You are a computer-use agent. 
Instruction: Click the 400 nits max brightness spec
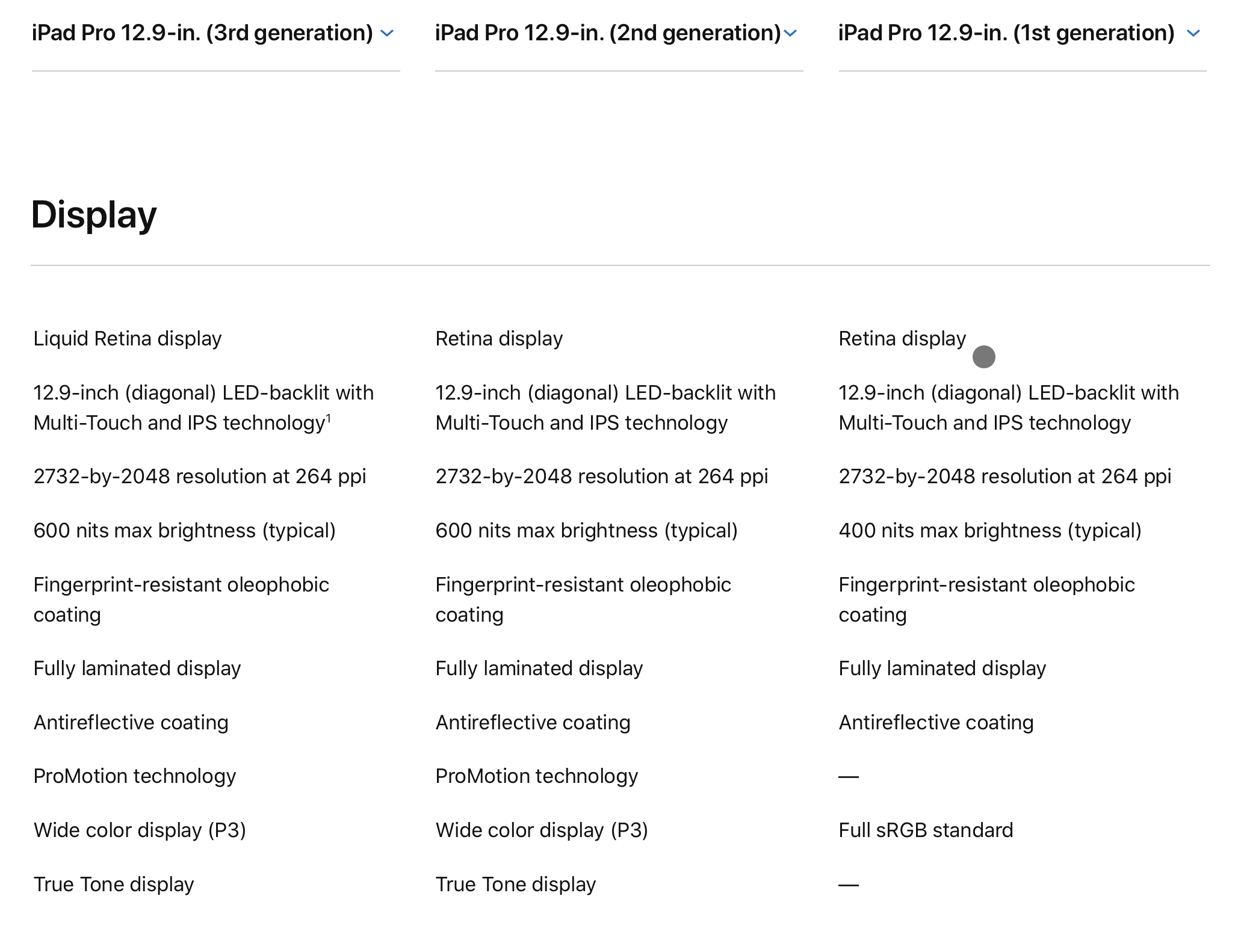989,531
